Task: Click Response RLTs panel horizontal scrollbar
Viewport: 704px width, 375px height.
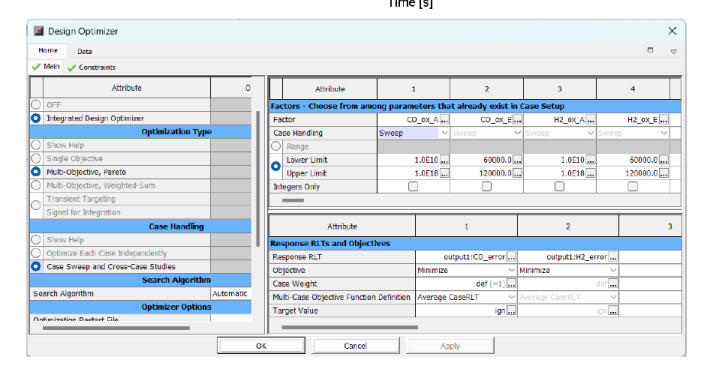Action: 350,327
